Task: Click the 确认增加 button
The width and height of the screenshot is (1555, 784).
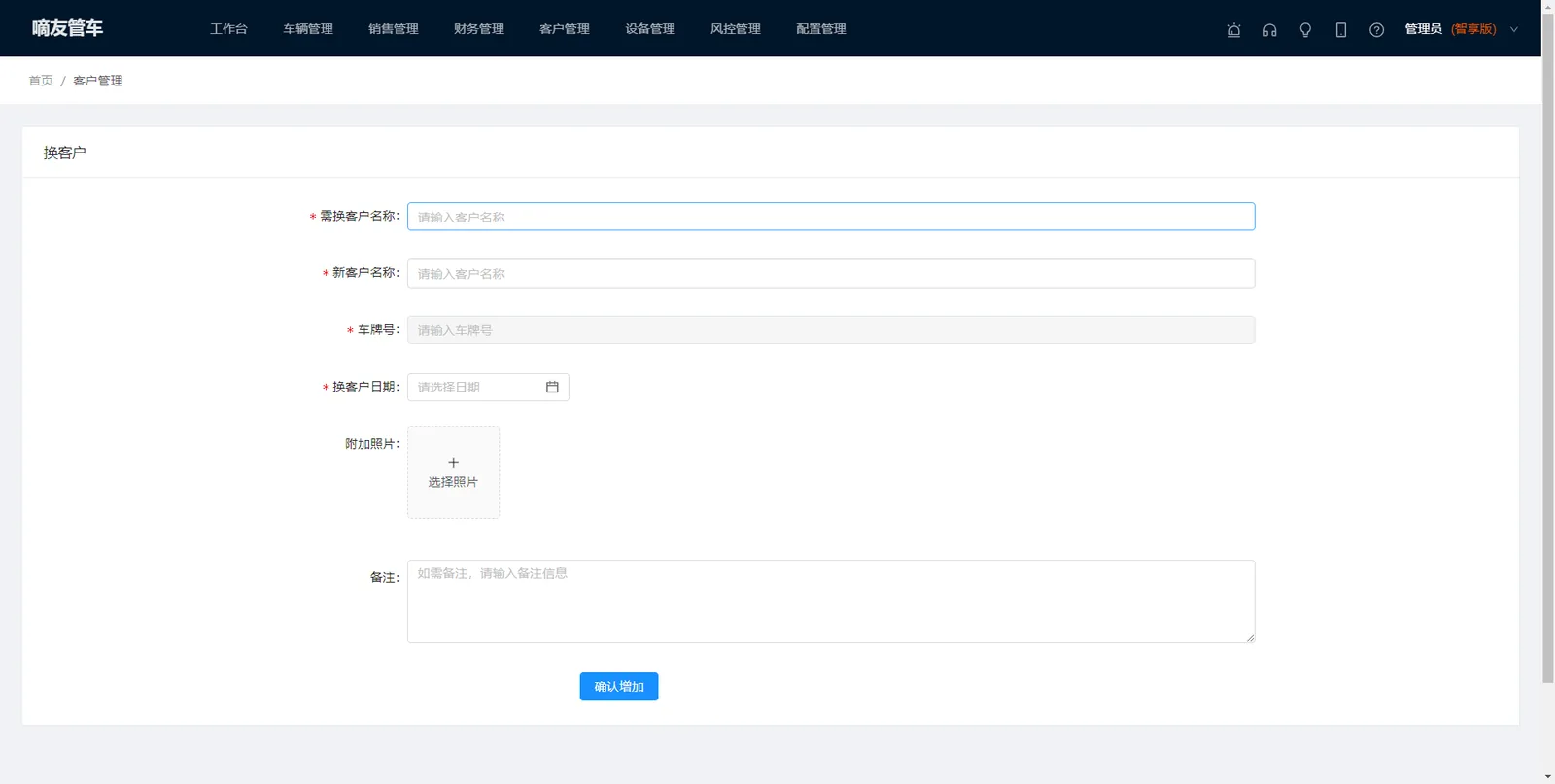Action: click(x=619, y=686)
